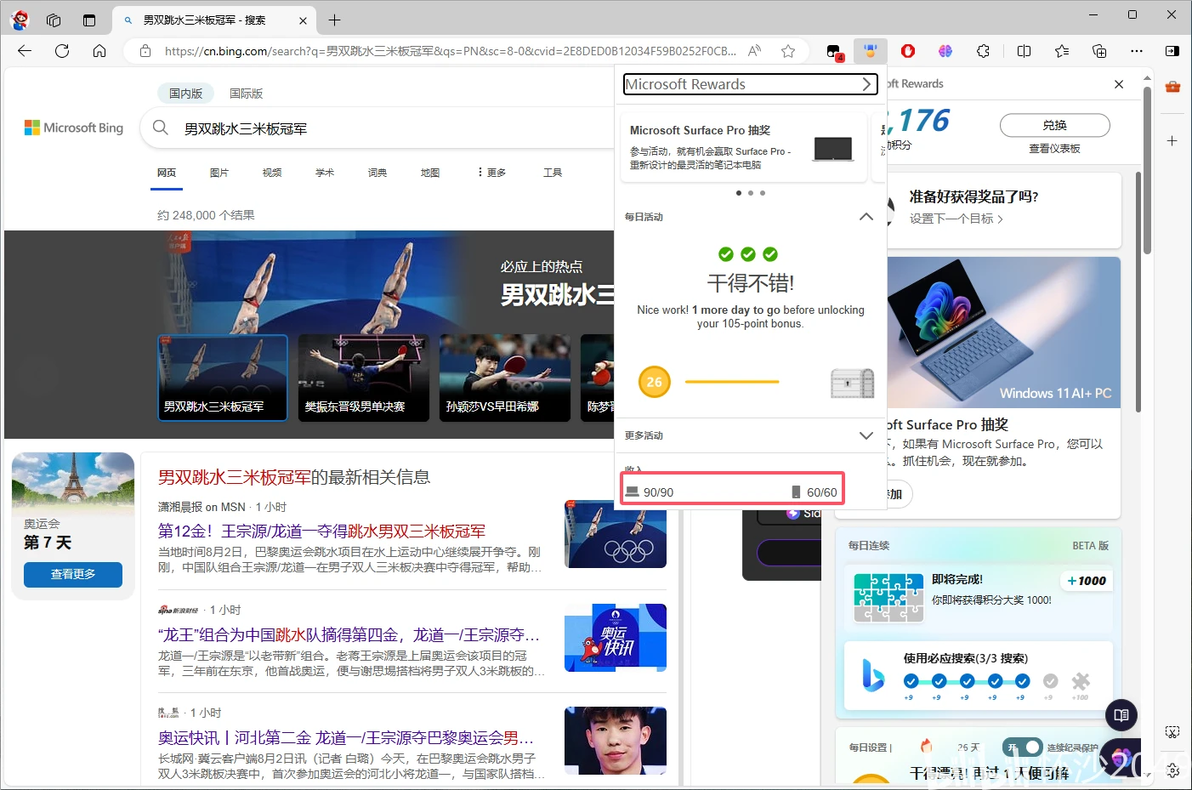Screen dimensions: 1192x790
Task: Add this page to favorites star
Action: point(788,51)
